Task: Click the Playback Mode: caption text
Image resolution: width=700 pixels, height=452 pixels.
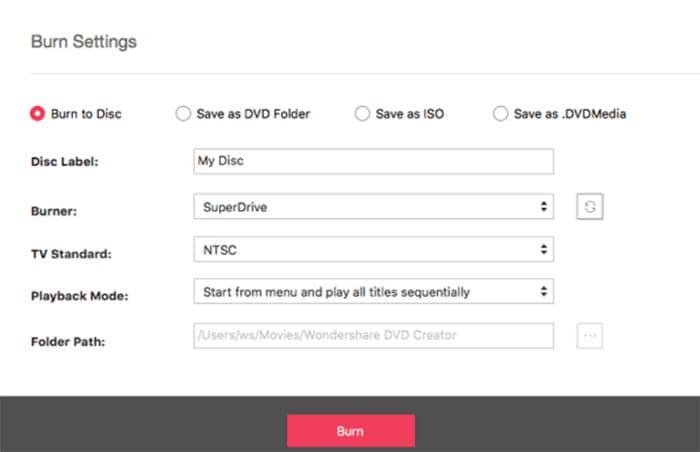Action: click(x=79, y=296)
